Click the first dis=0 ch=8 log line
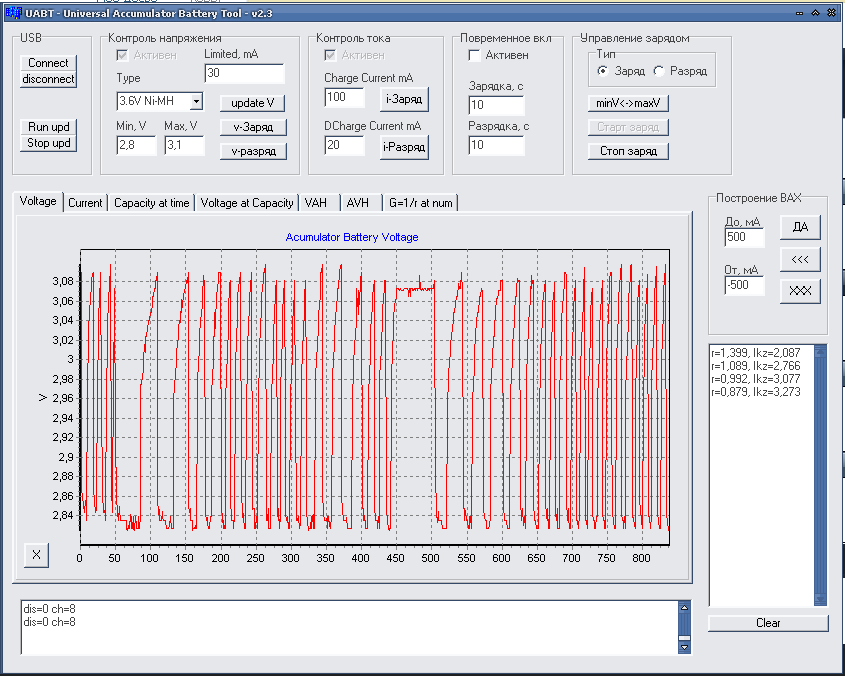The image size is (845, 676). (50, 609)
